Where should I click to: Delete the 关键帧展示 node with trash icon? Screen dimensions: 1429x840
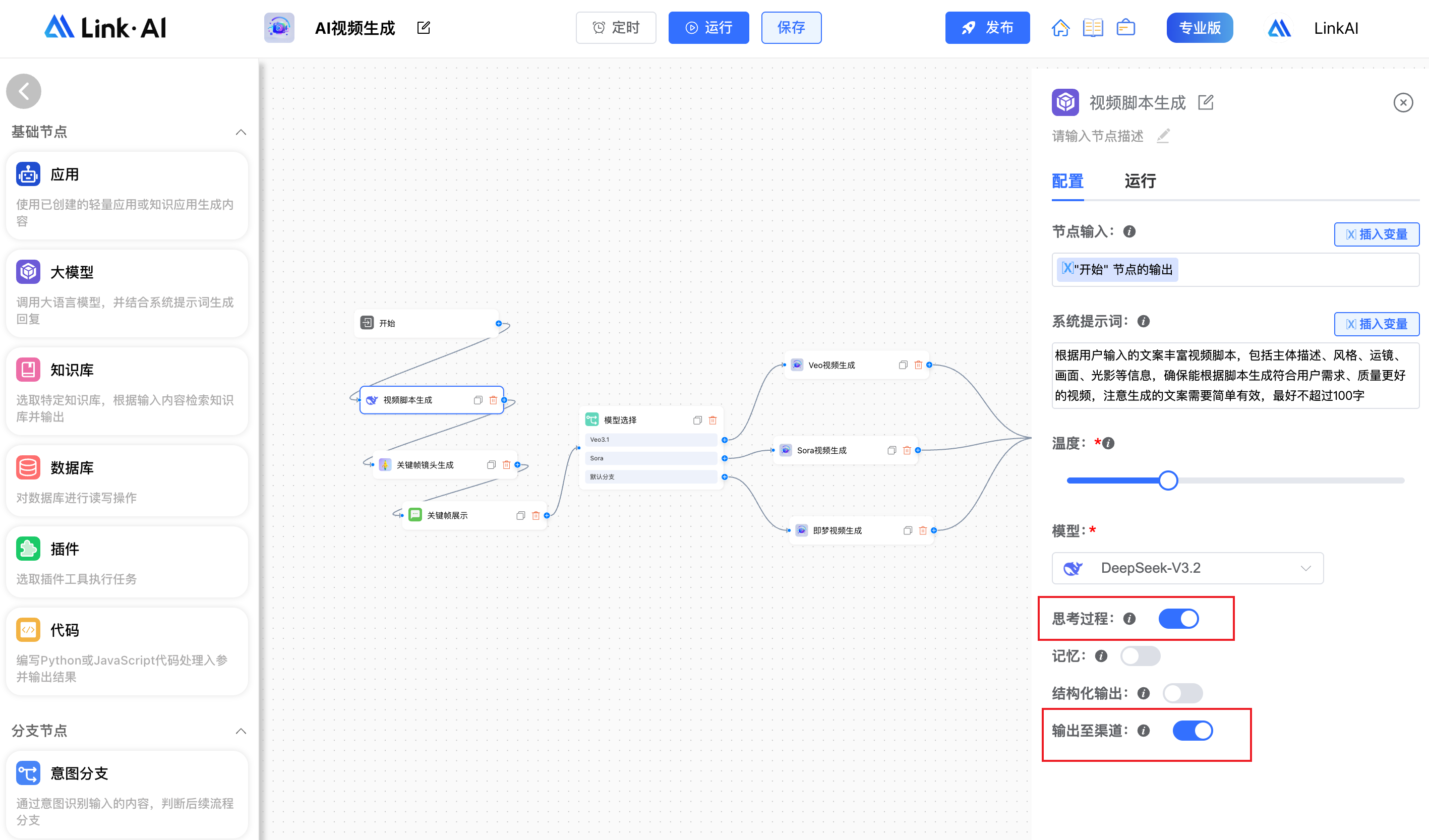pos(535,515)
